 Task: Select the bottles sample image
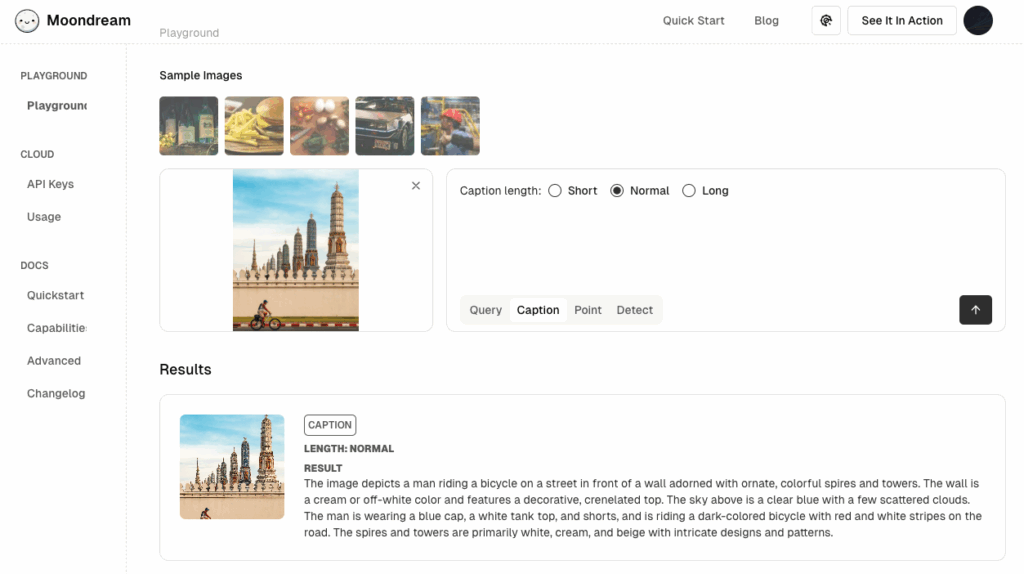click(189, 126)
